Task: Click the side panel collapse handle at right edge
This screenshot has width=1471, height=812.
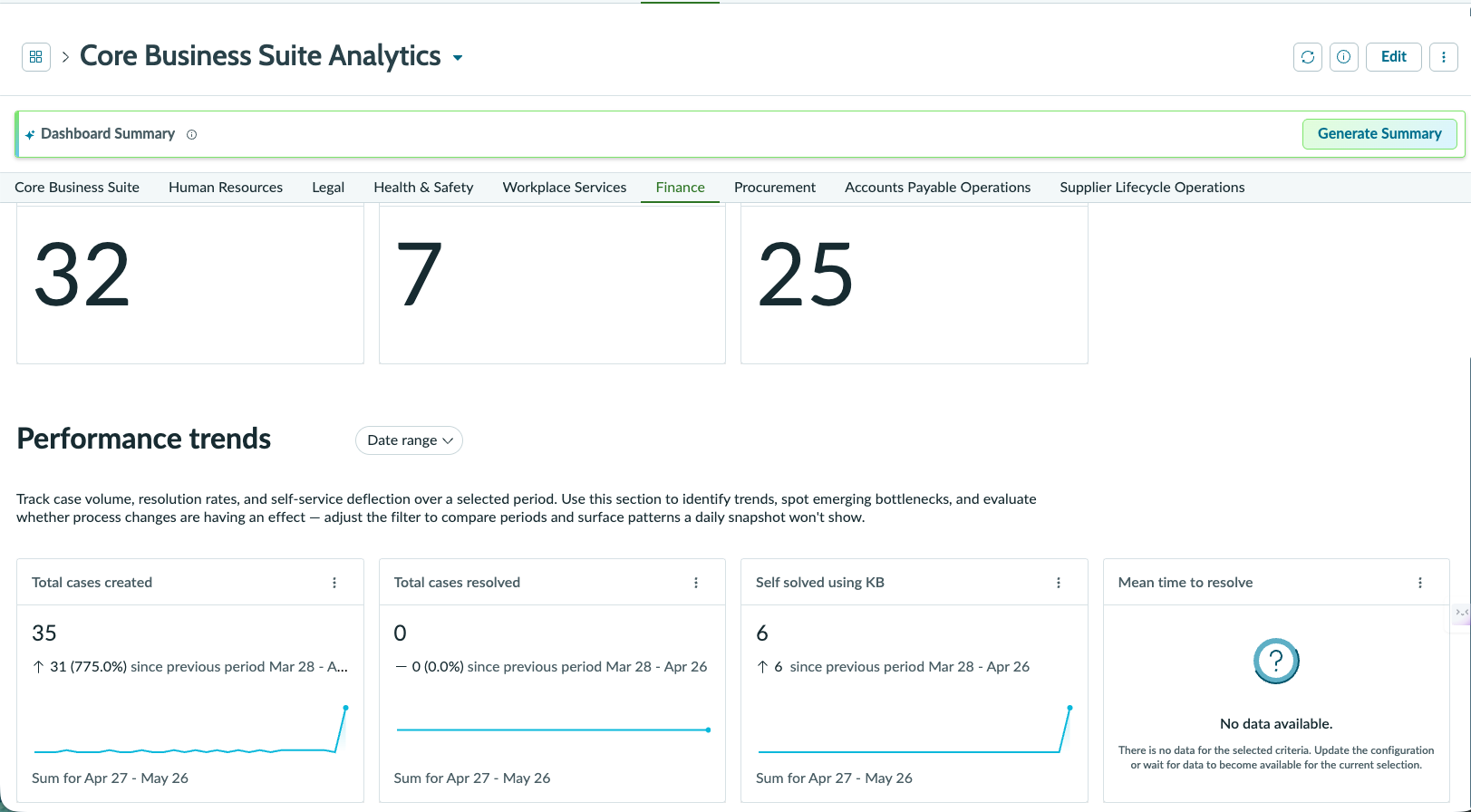Action: tap(1461, 613)
